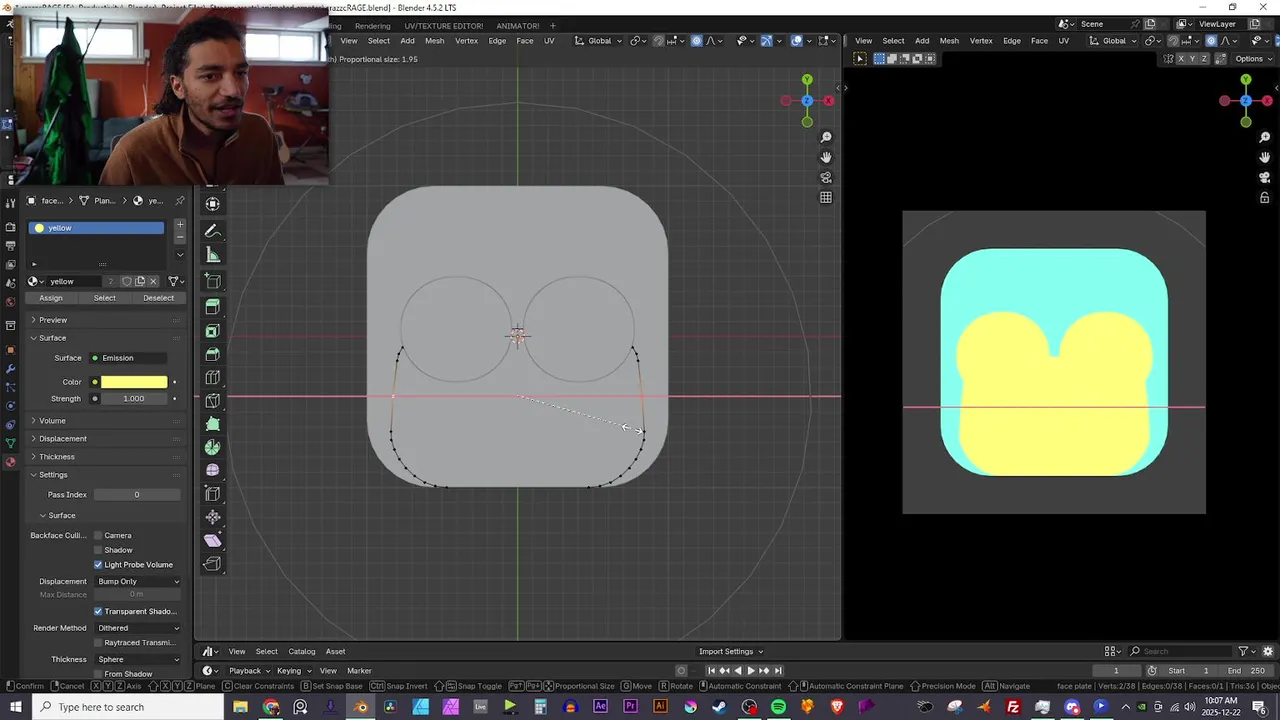Uncheck Transparent Shadows option

click(x=98, y=611)
